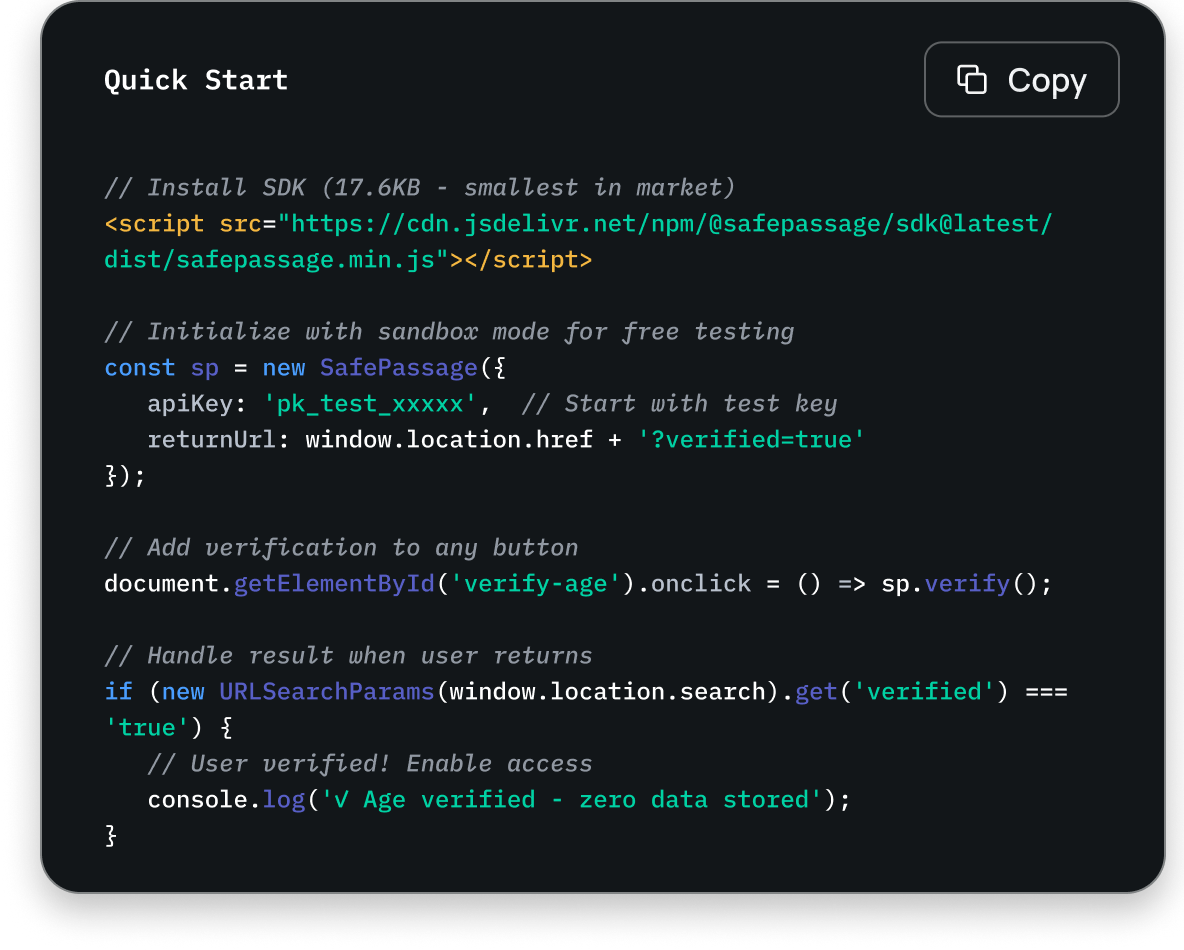The image size is (1184, 950).
Task: Click the 'sp.verify();' call
Action: pyautogui.click(x=967, y=584)
